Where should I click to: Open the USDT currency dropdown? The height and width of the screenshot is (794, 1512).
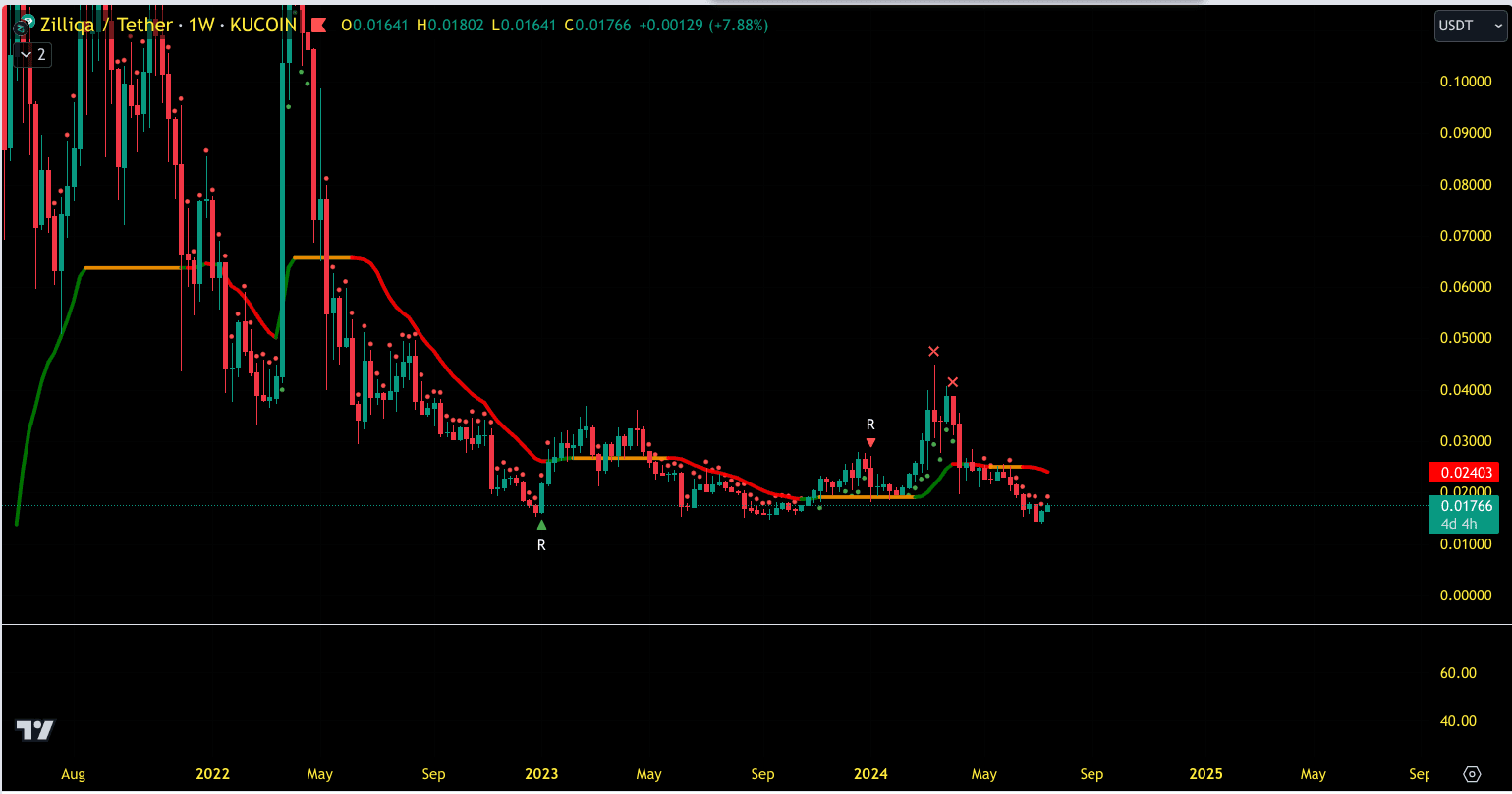(x=1470, y=26)
